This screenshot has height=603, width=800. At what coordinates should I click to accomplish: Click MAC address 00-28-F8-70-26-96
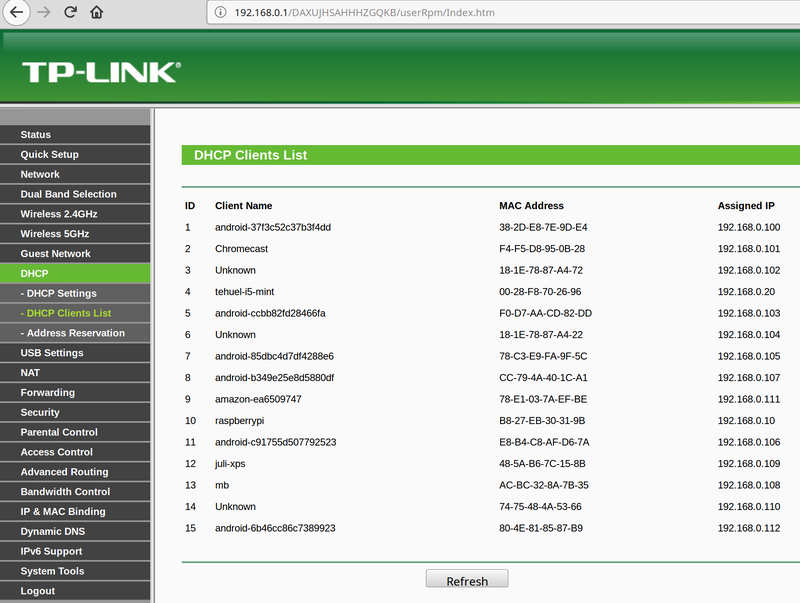pyautogui.click(x=540, y=292)
